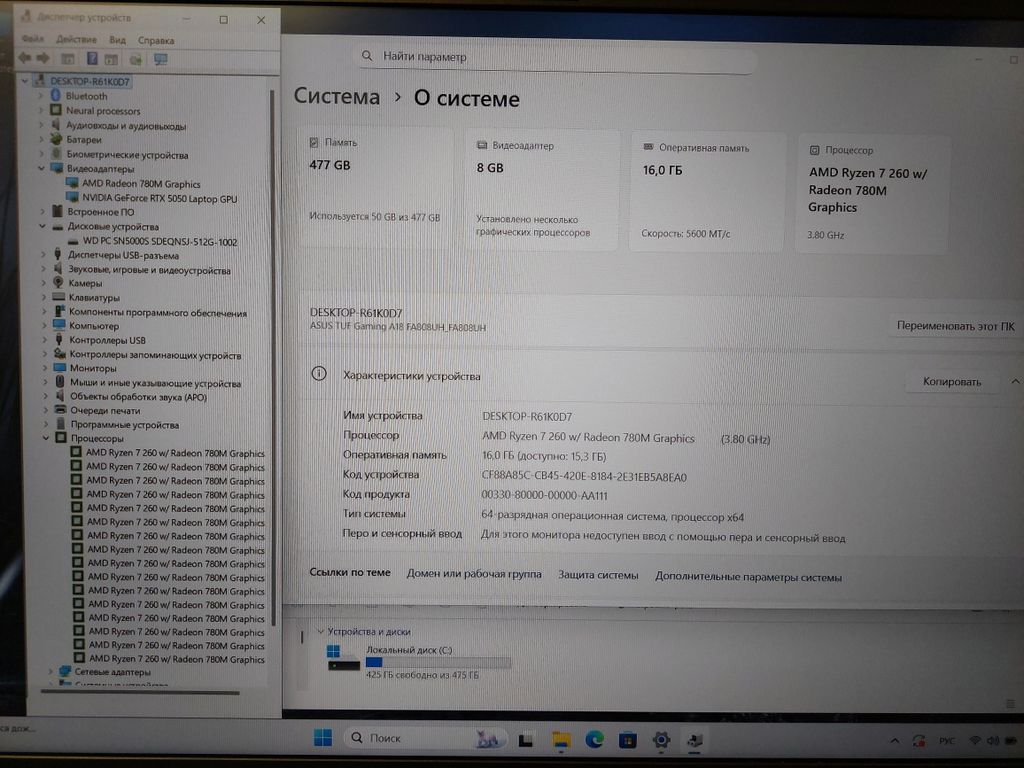Click the Help icon in Device Manager toolbar

pyautogui.click(x=91, y=59)
